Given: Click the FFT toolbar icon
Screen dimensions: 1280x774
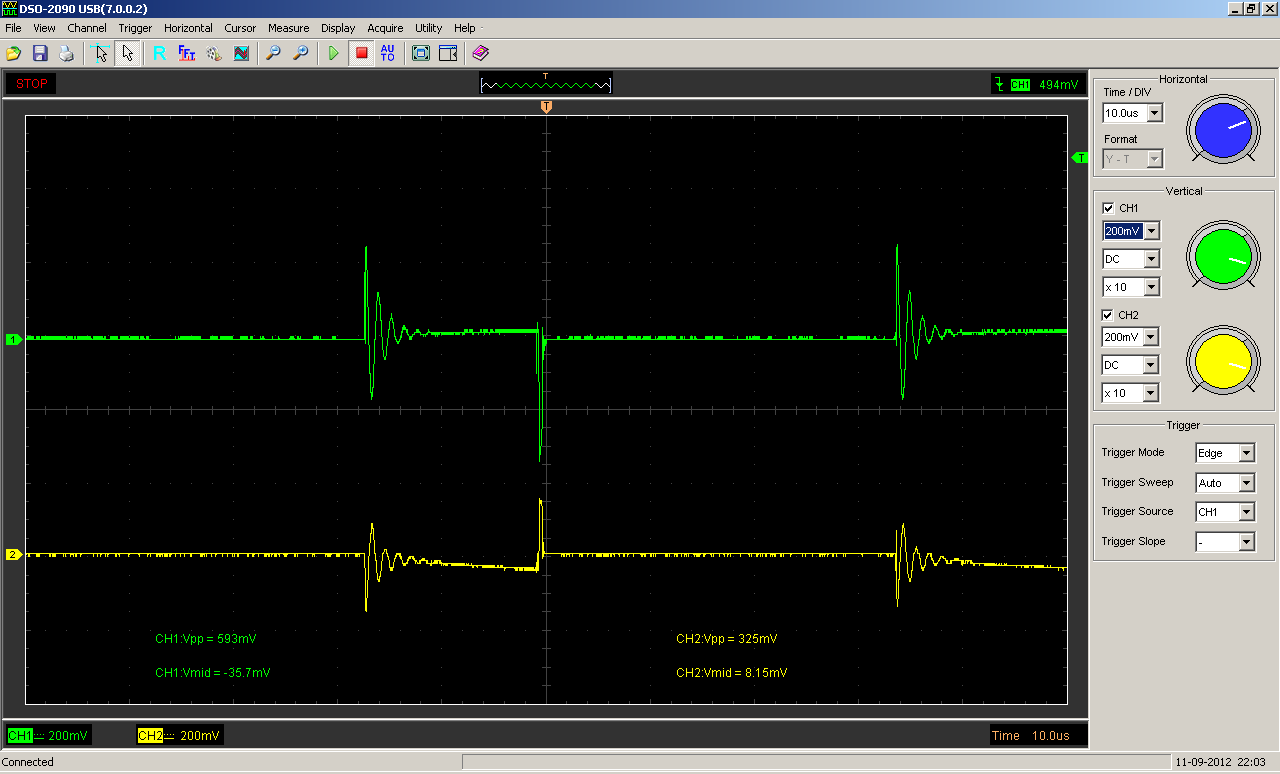Looking at the screenshot, I should tap(186, 53).
